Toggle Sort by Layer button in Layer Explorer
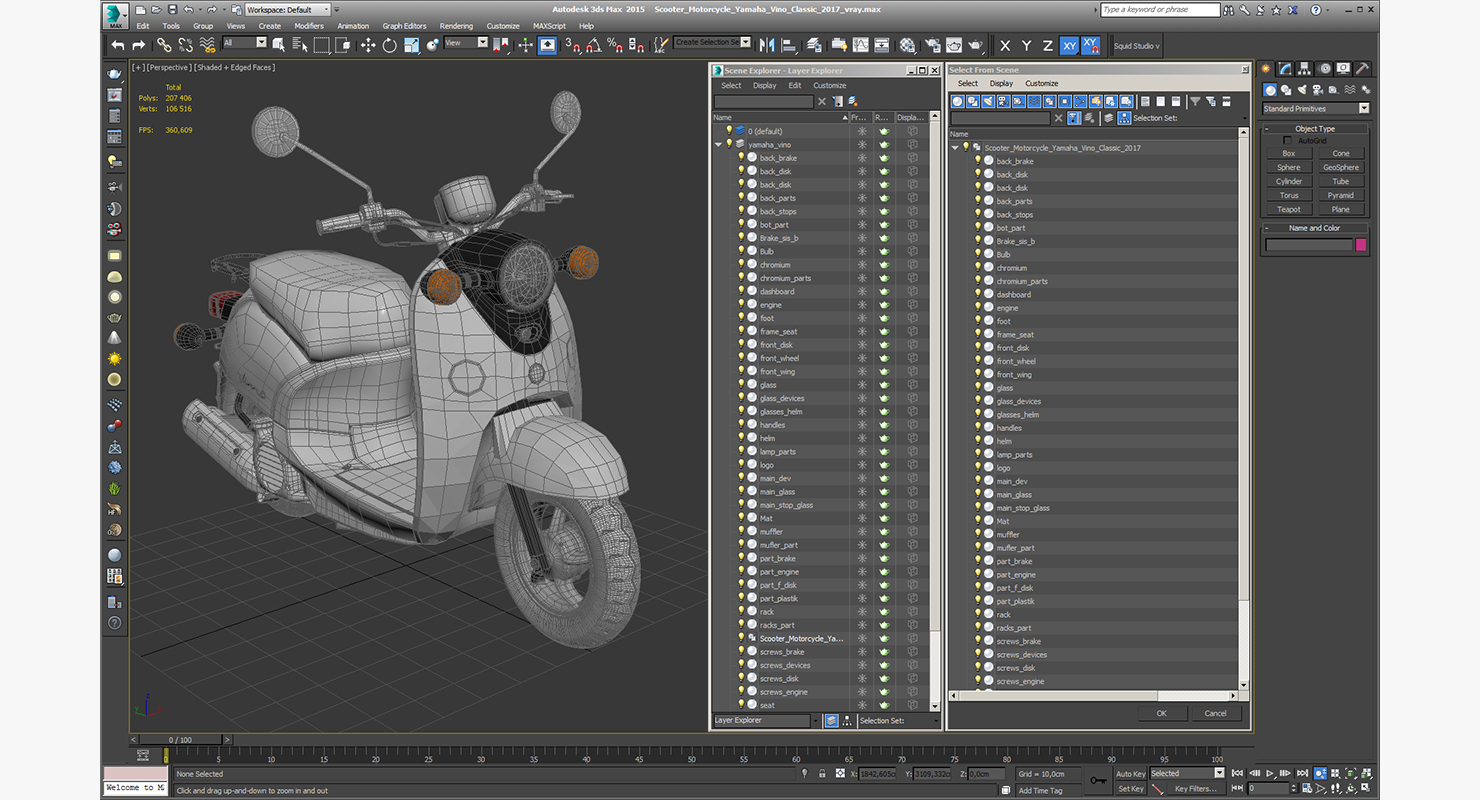Image resolution: width=1480 pixels, height=800 pixels. pos(831,720)
